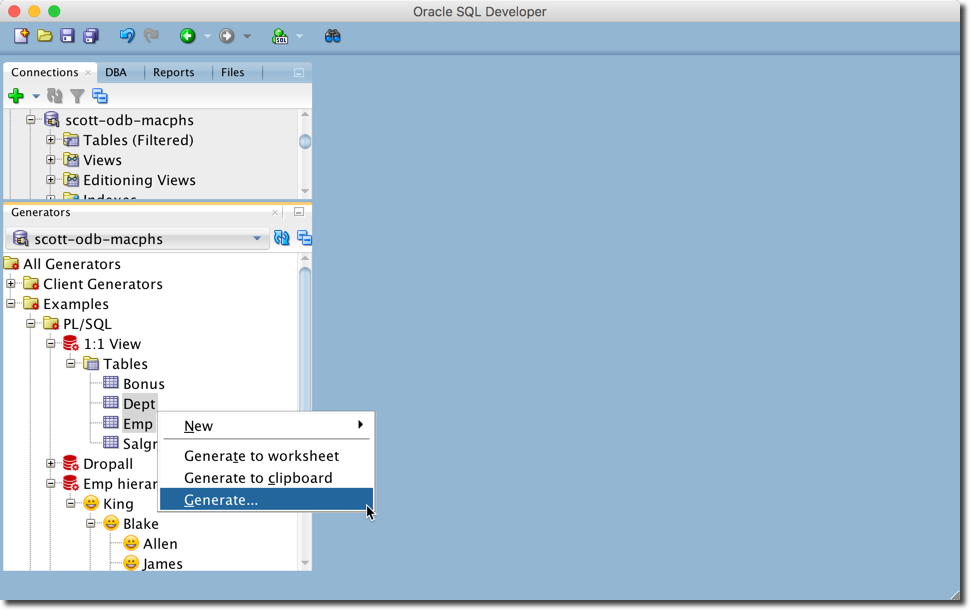Viewport: 970px width, 610px height.
Task: Select the Bonus table
Action: pos(144,384)
